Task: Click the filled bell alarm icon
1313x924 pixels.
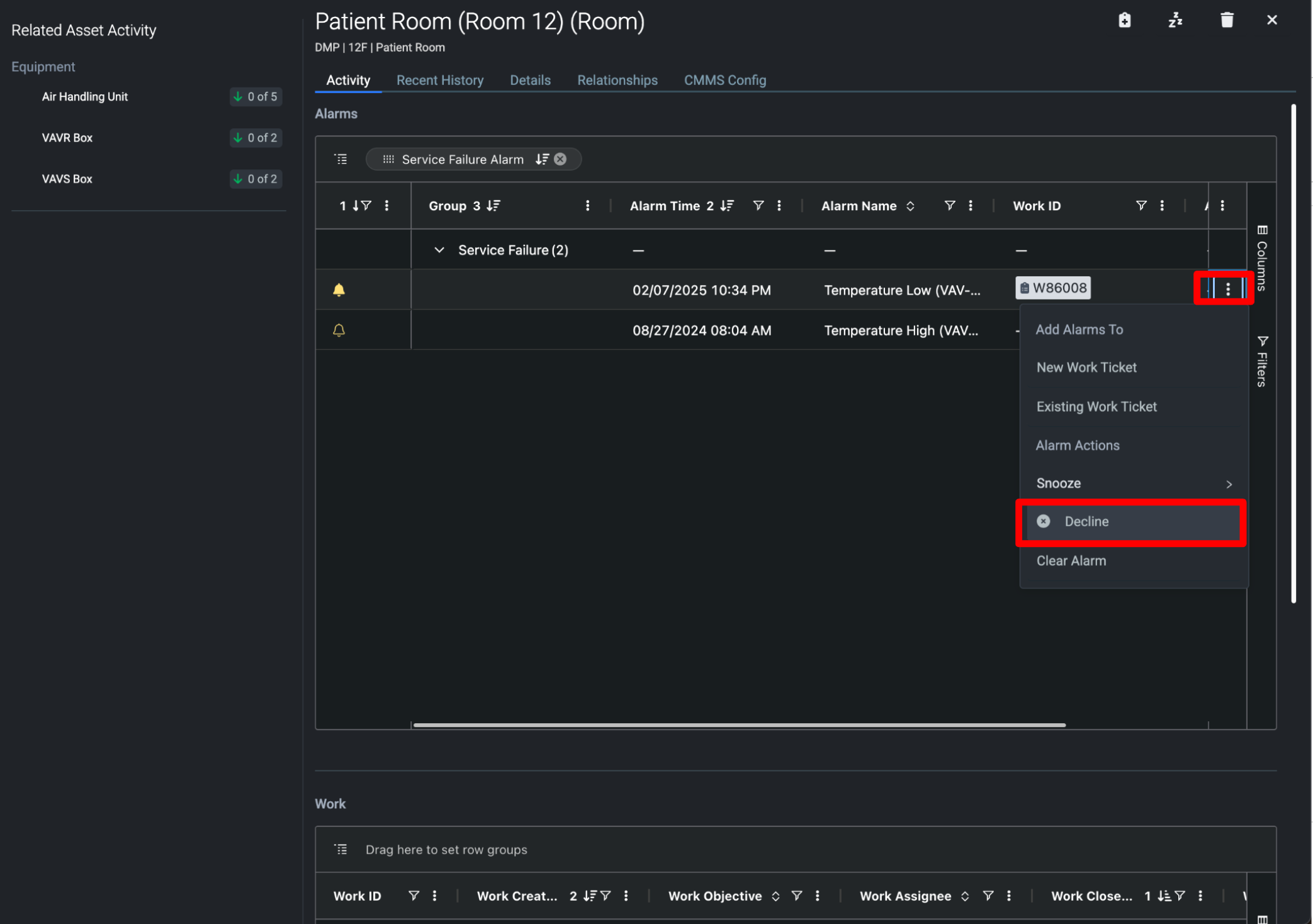Action: click(x=339, y=290)
